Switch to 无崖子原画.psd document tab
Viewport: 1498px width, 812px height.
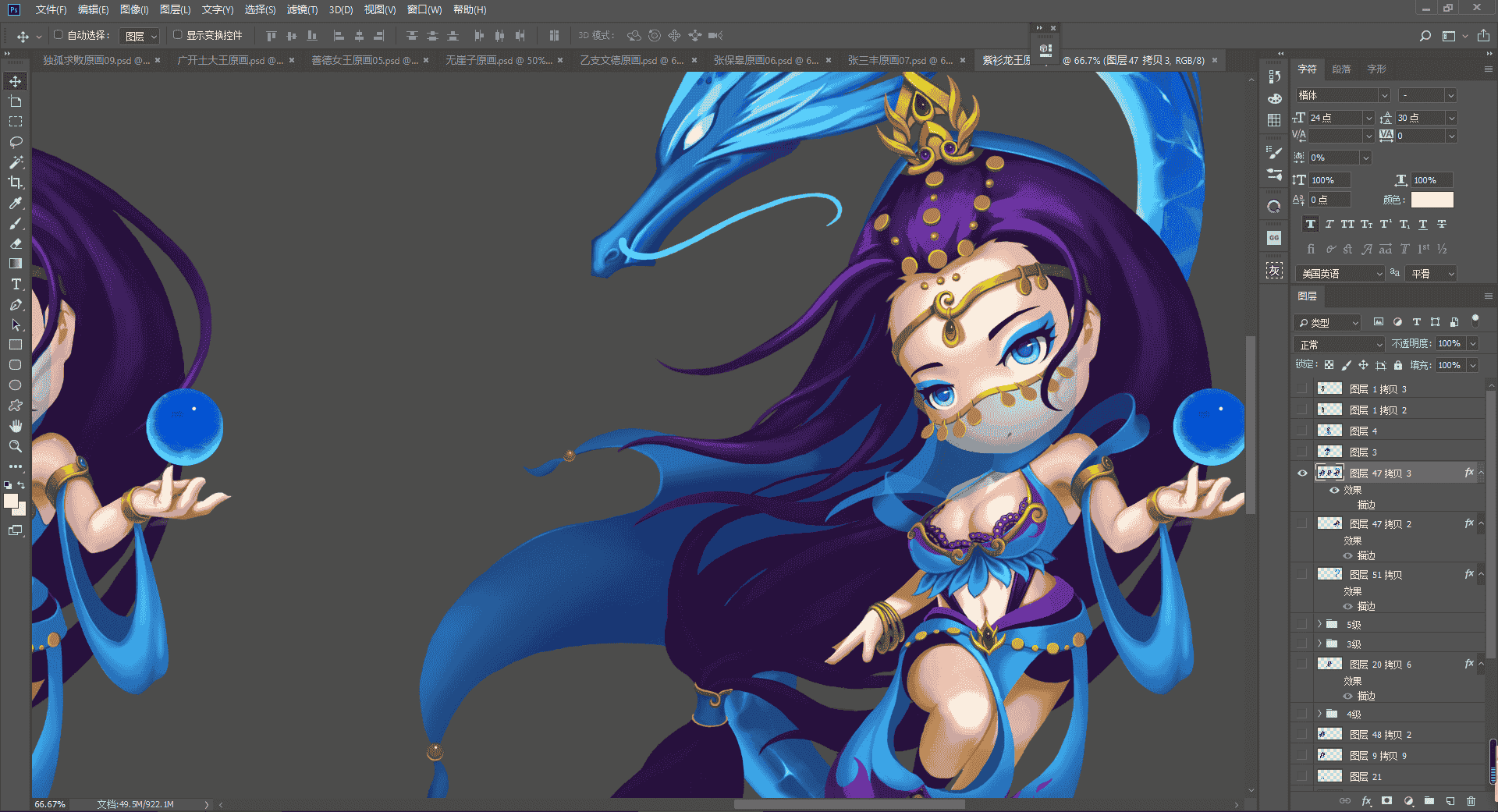(499, 60)
